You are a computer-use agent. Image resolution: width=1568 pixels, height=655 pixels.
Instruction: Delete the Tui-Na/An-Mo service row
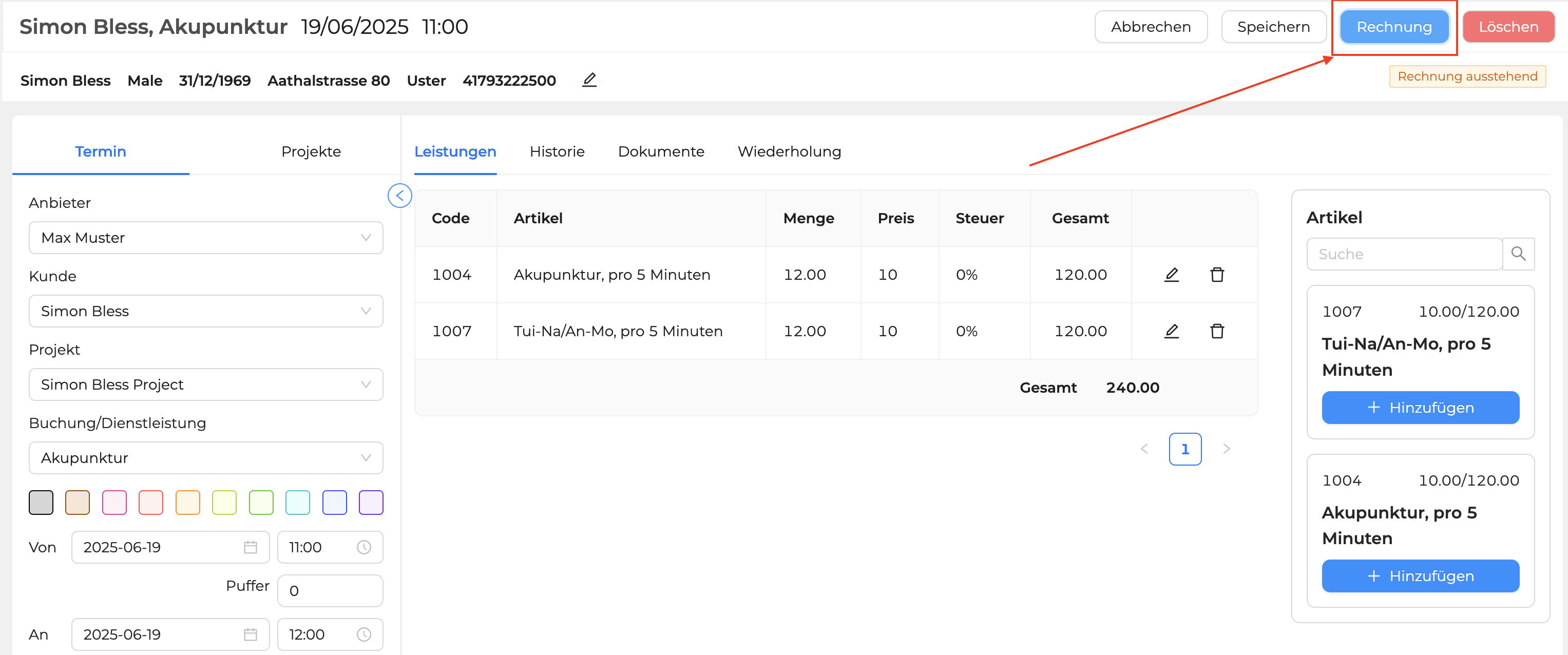1217,331
